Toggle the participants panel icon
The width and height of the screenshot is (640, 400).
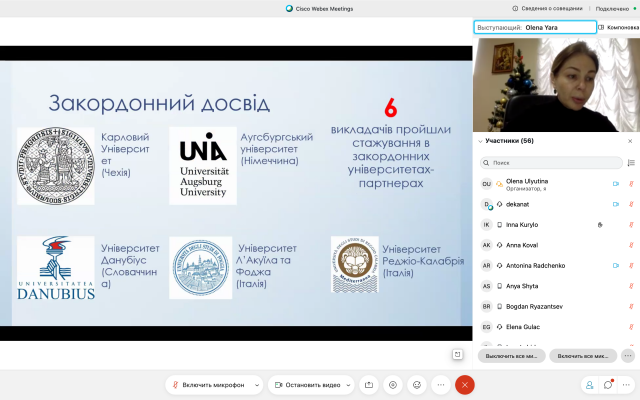coord(589,385)
